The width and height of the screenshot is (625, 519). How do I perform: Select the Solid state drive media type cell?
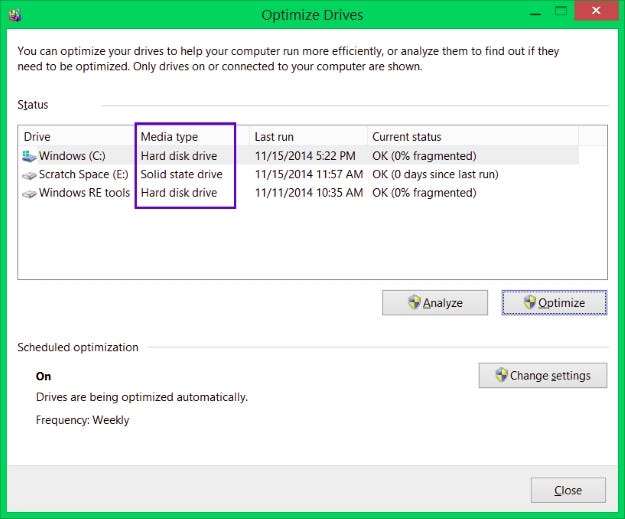(x=181, y=174)
